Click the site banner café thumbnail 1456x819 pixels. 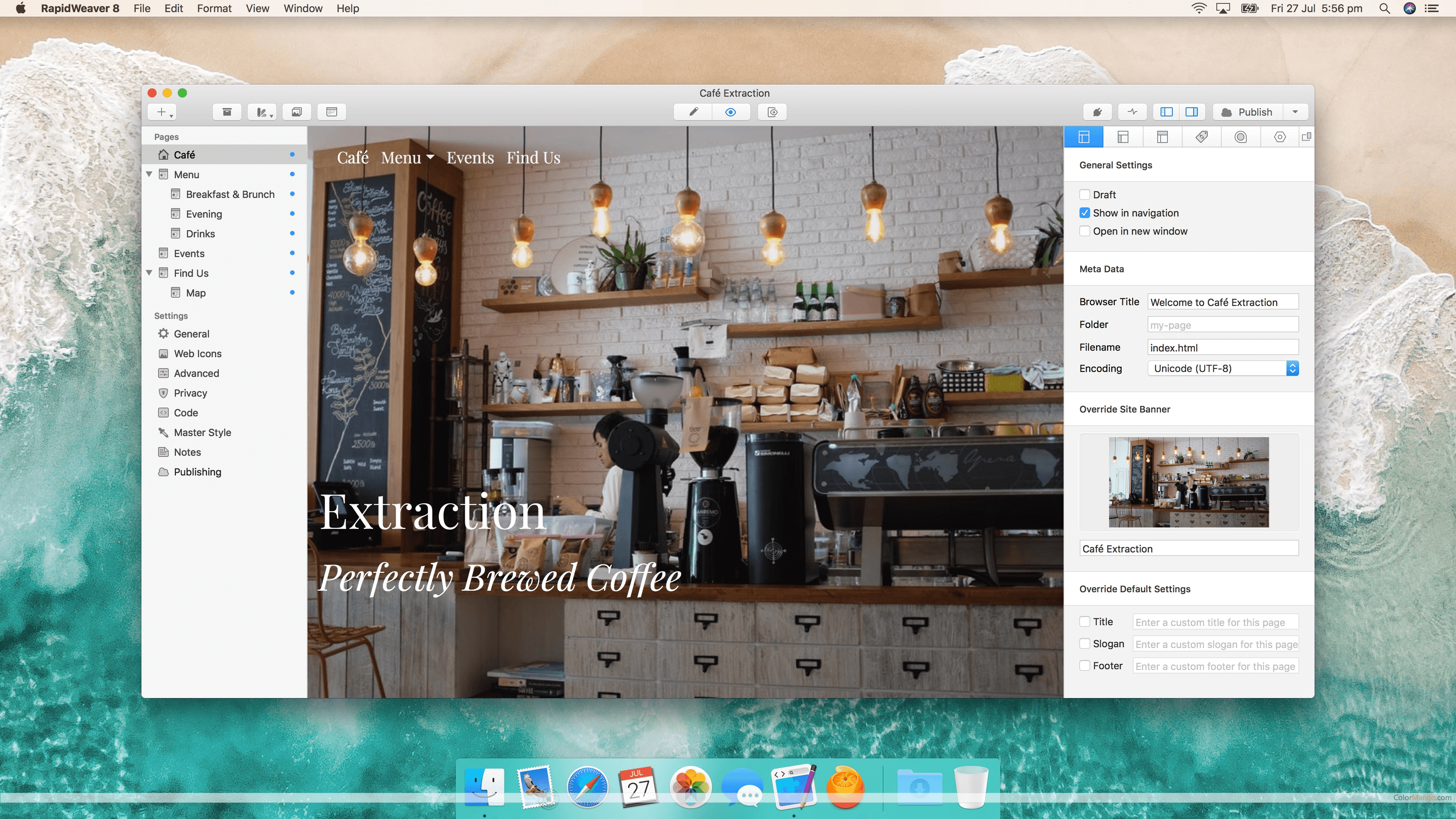(1188, 482)
